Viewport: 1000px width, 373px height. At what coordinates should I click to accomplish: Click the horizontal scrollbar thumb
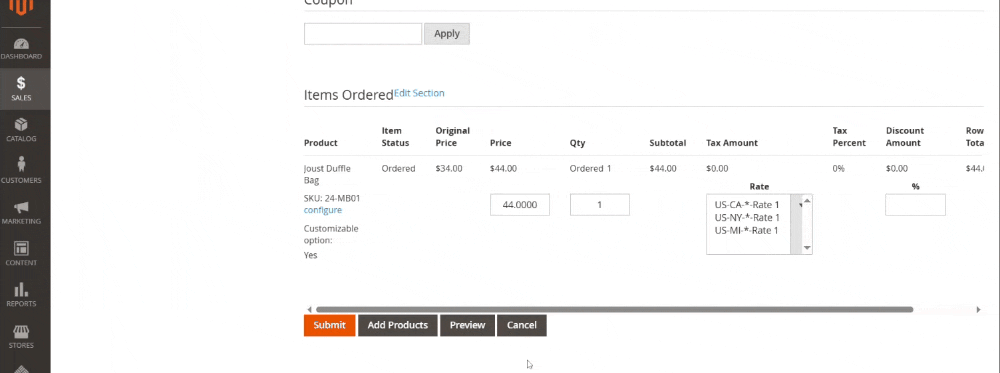tap(614, 310)
